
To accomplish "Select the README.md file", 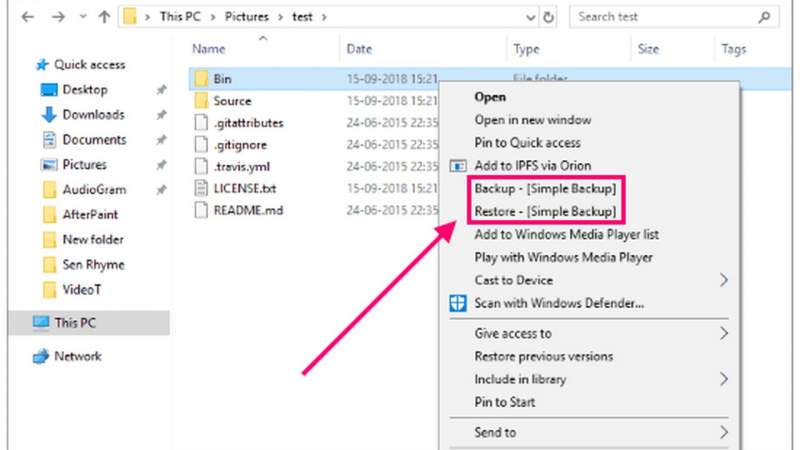I will pos(248,210).
